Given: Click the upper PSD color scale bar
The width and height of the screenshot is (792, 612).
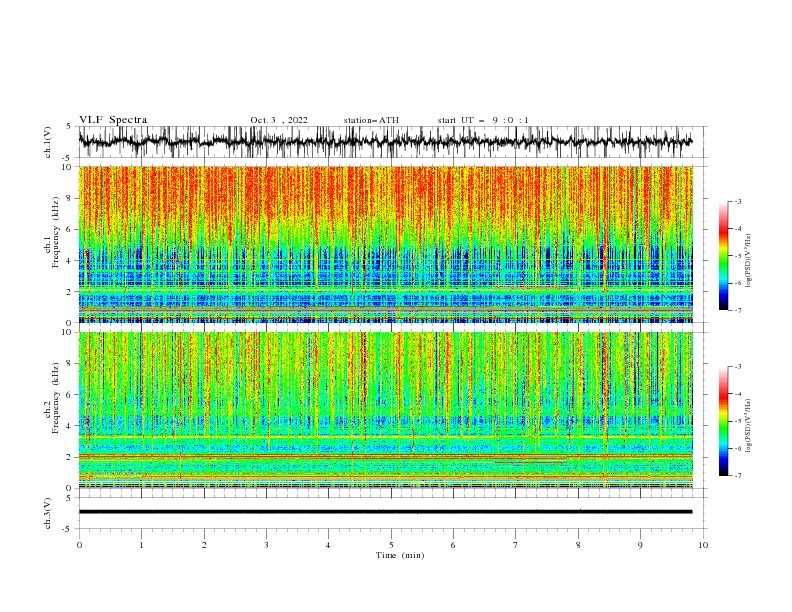Looking at the screenshot, I should pyautogui.click(x=724, y=256).
